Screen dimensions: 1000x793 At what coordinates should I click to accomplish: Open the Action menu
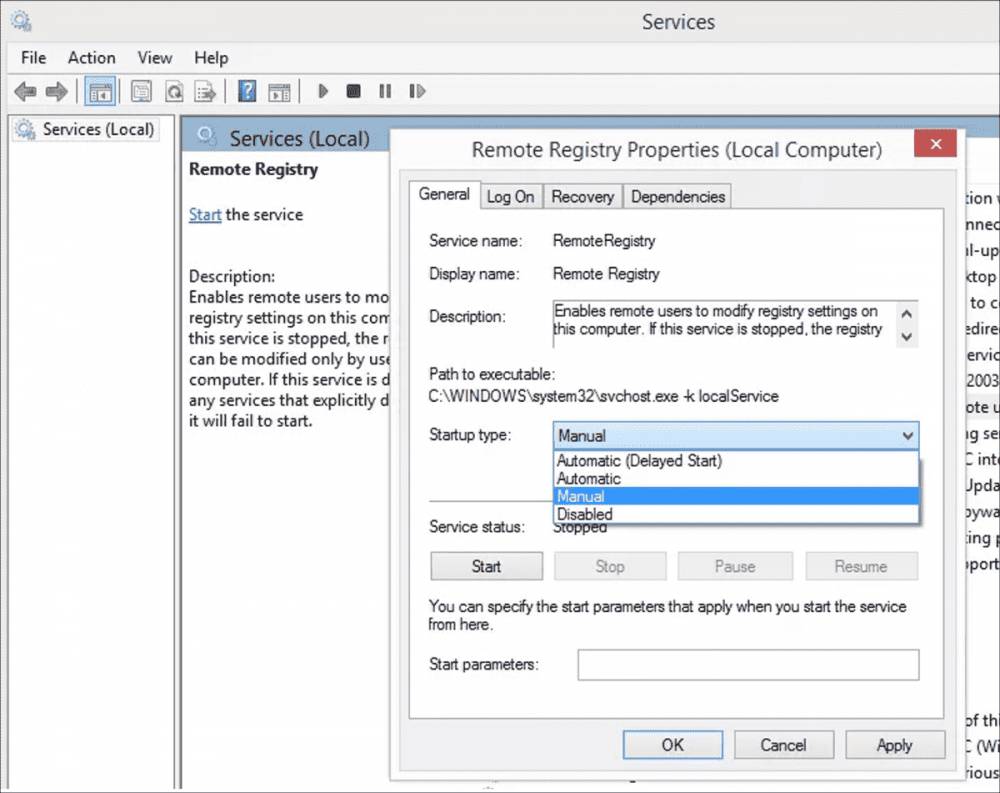click(92, 57)
